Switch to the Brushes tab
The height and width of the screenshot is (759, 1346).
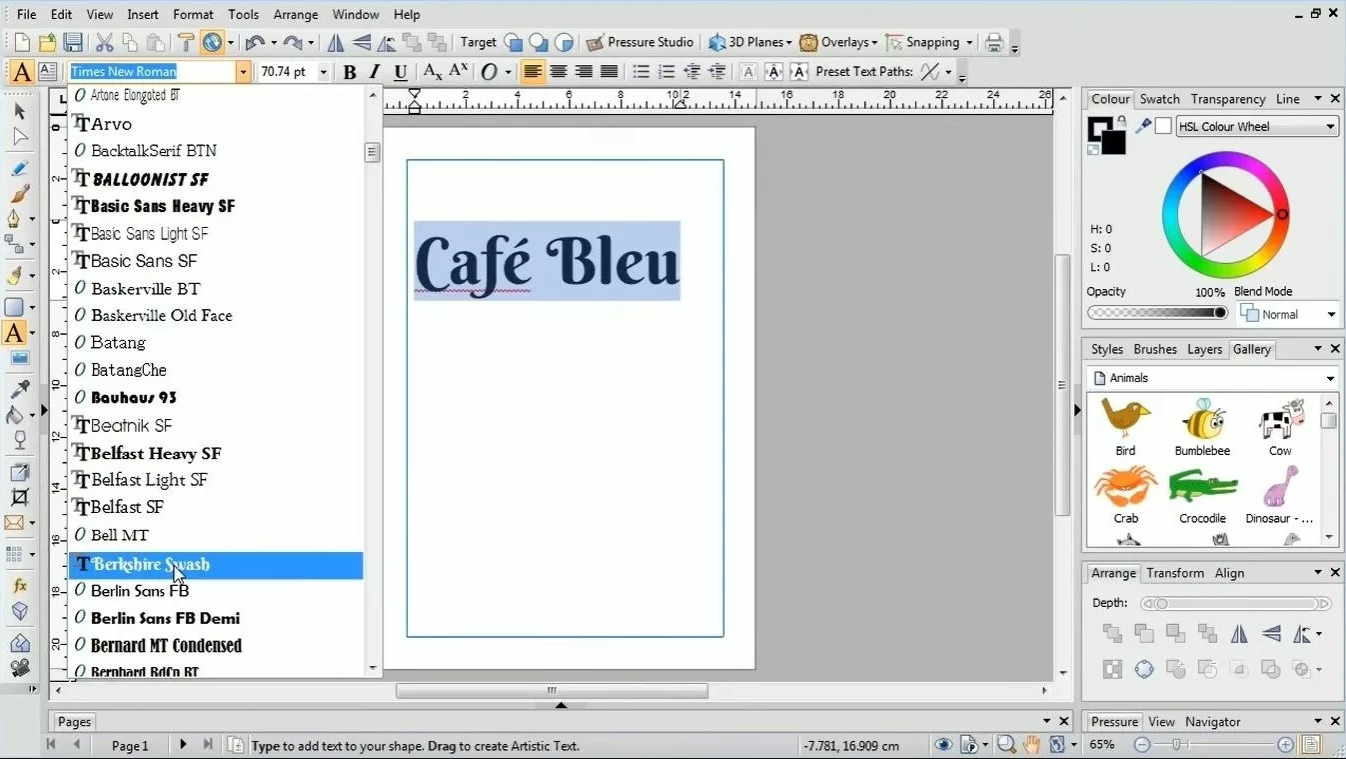coord(1155,349)
